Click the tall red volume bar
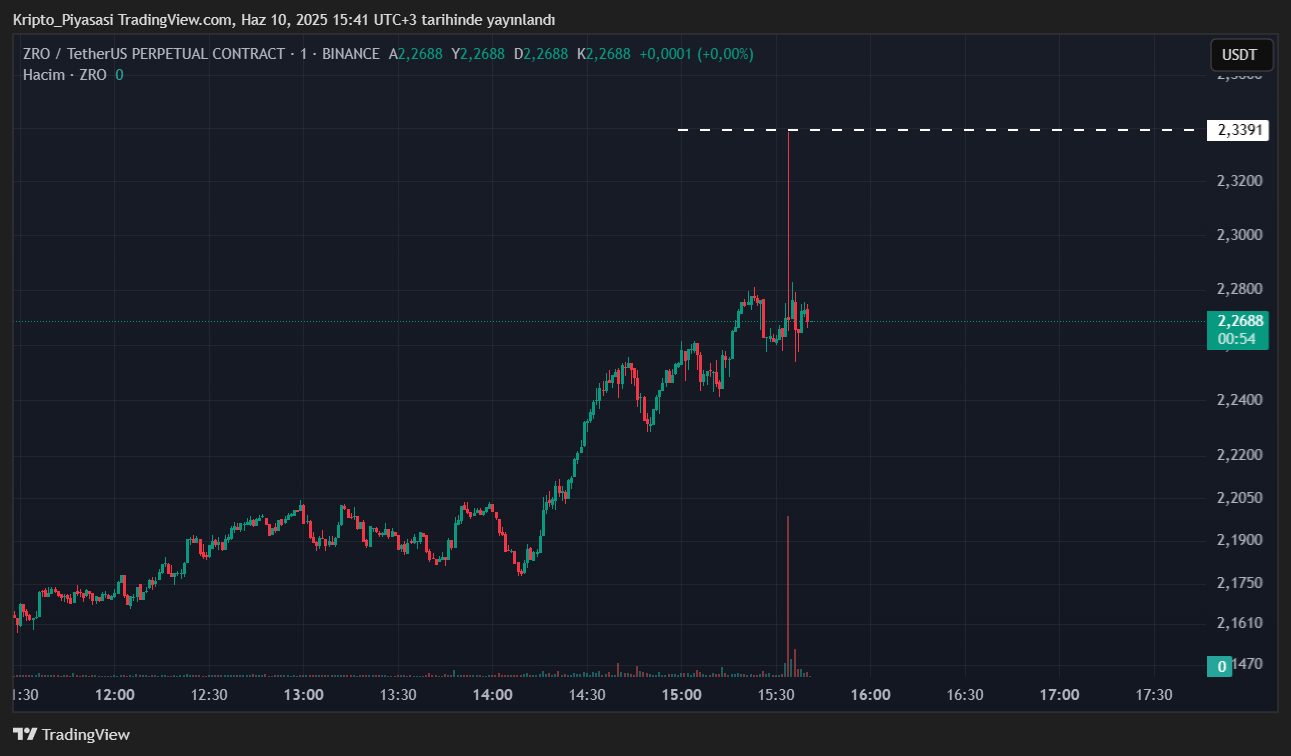 click(x=788, y=590)
